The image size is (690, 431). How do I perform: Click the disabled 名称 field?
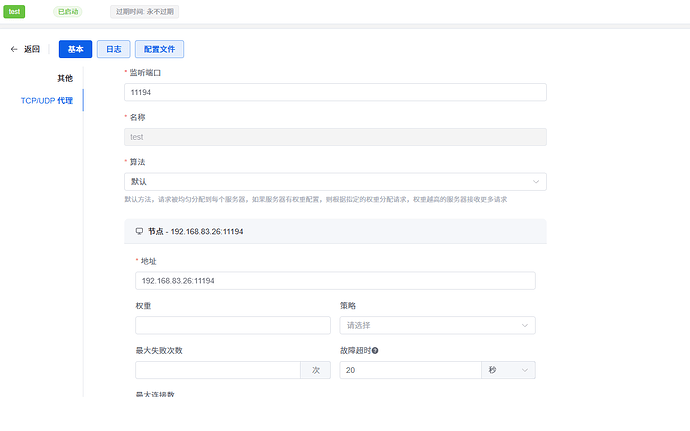coord(335,137)
